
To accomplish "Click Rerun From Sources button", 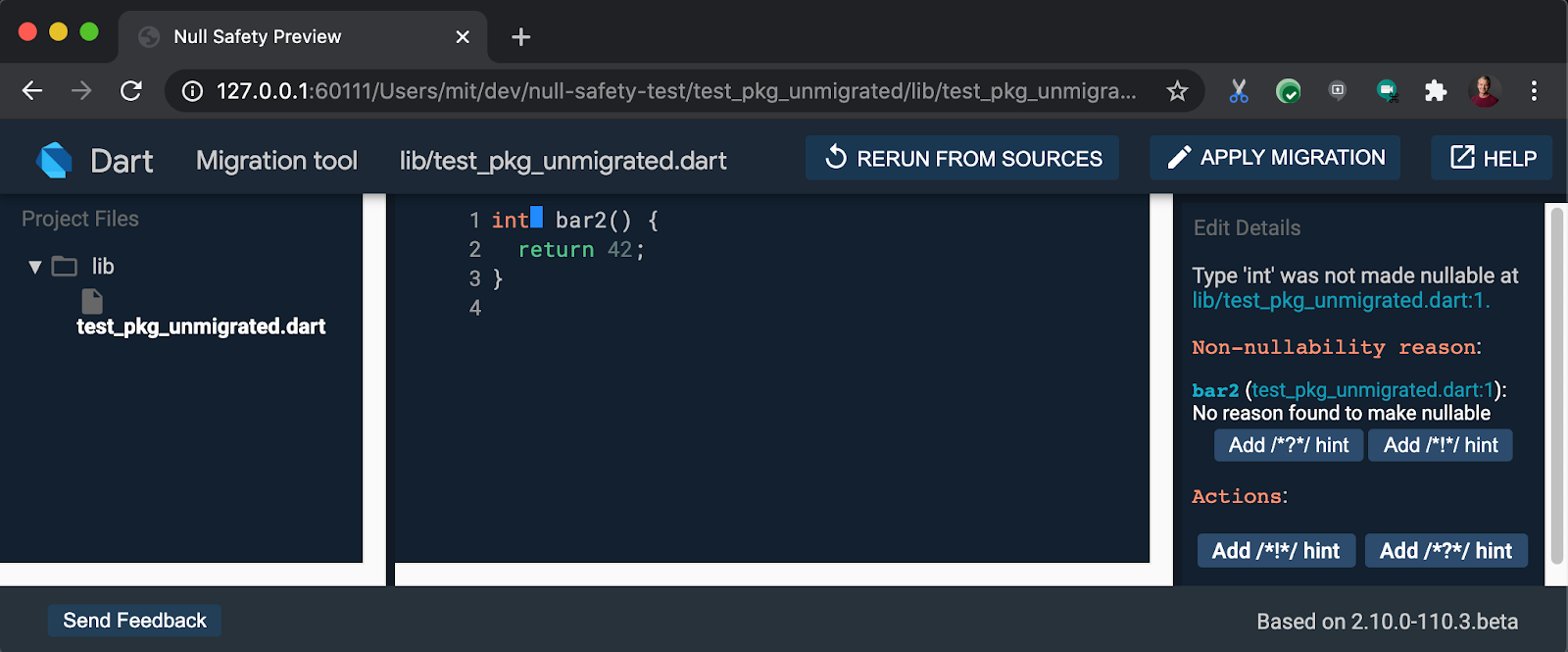I will 962,158.
